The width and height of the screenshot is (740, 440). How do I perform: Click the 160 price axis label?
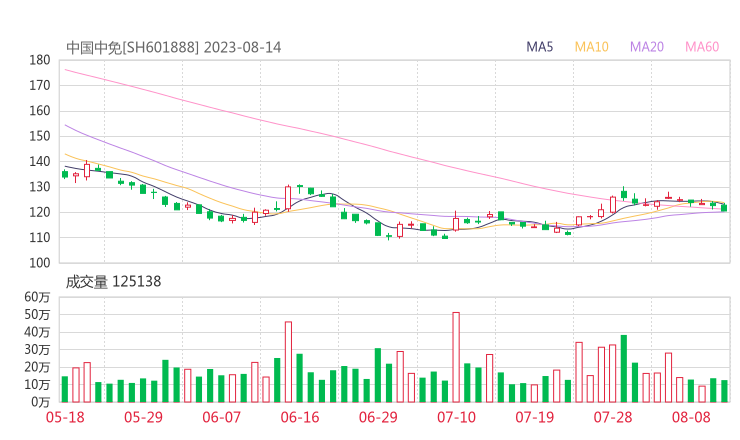pyautogui.click(x=40, y=111)
